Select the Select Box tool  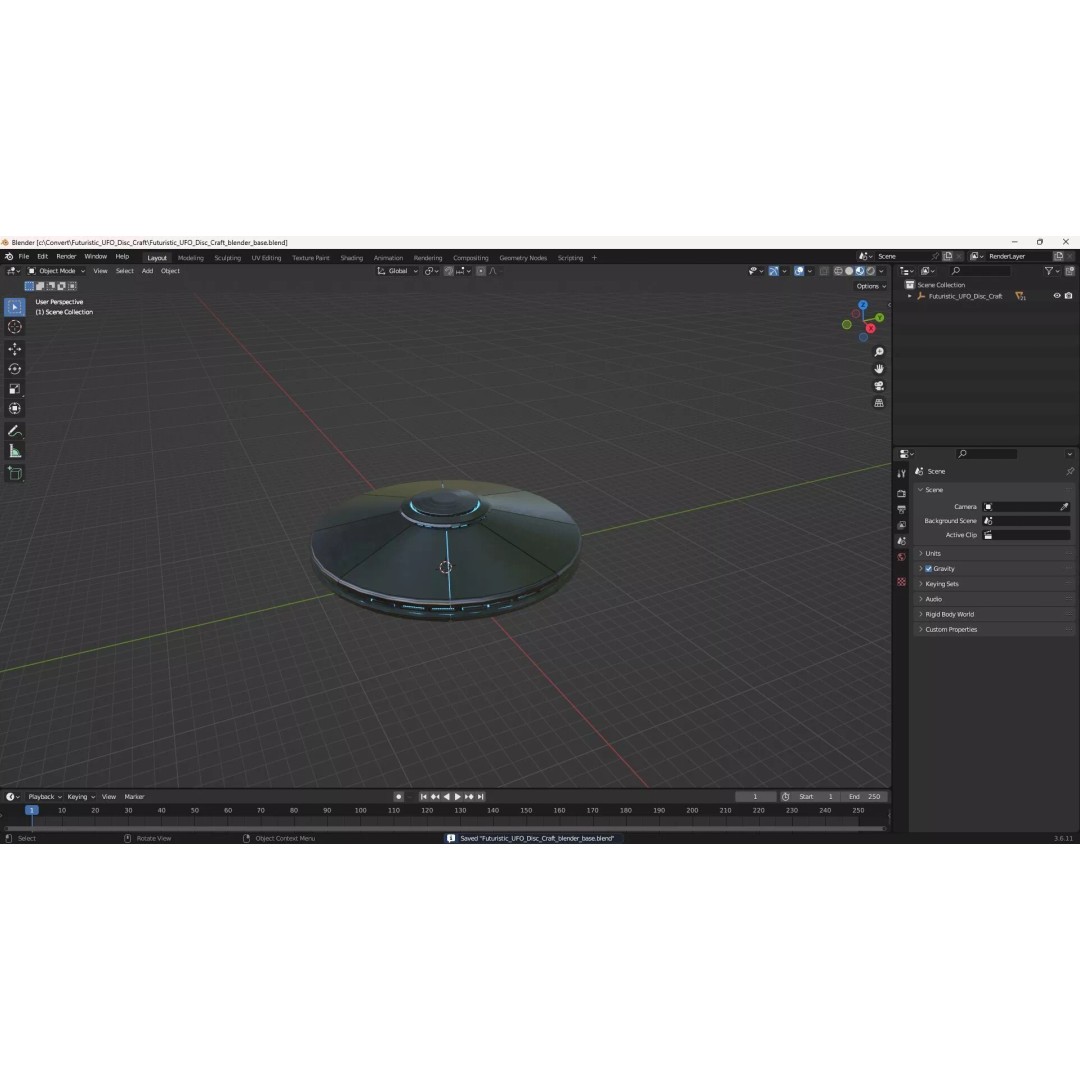tap(14, 307)
